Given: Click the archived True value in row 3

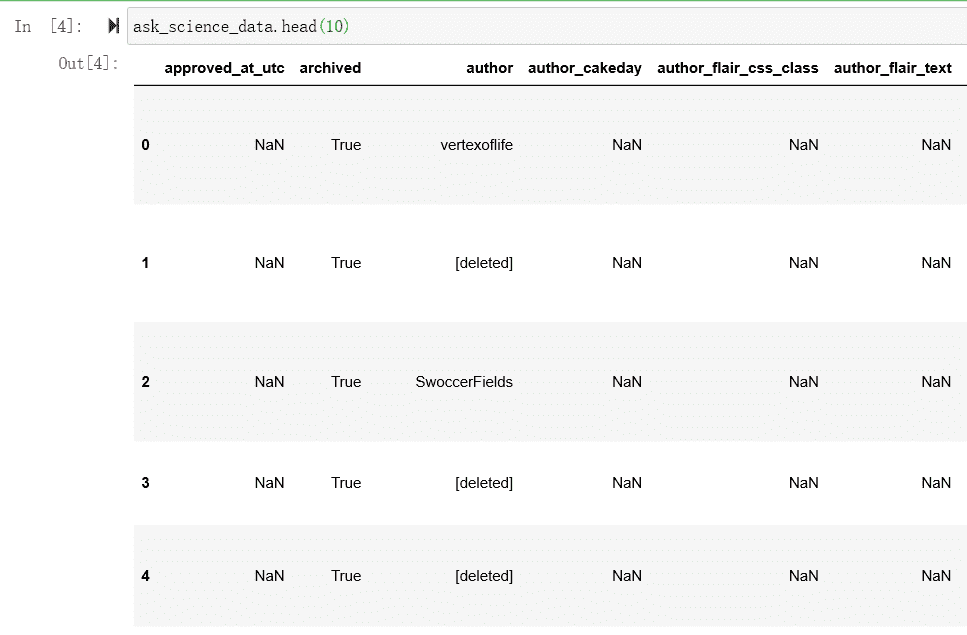Looking at the screenshot, I should tap(346, 483).
